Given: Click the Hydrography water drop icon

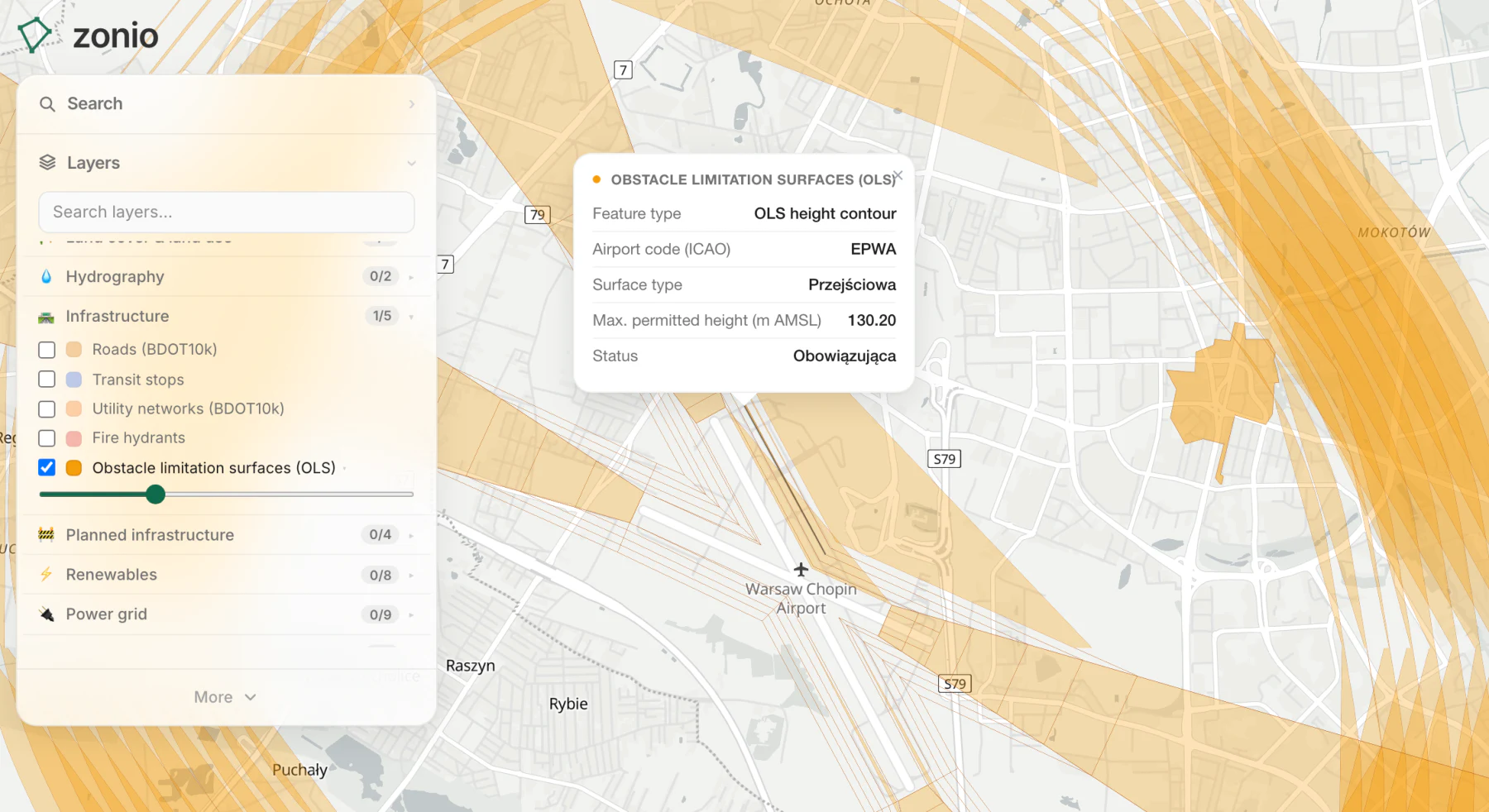Looking at the screenshot, I should tap(46, 277).
